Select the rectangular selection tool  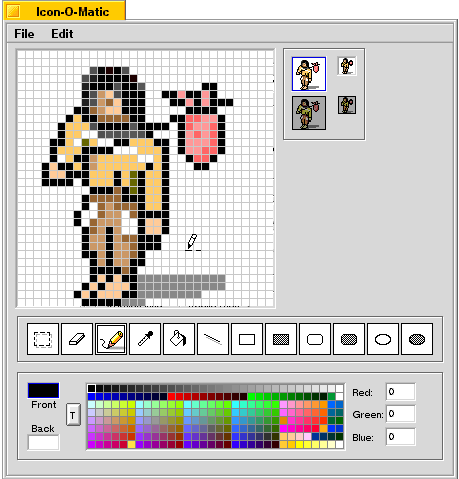pos(43,339)
